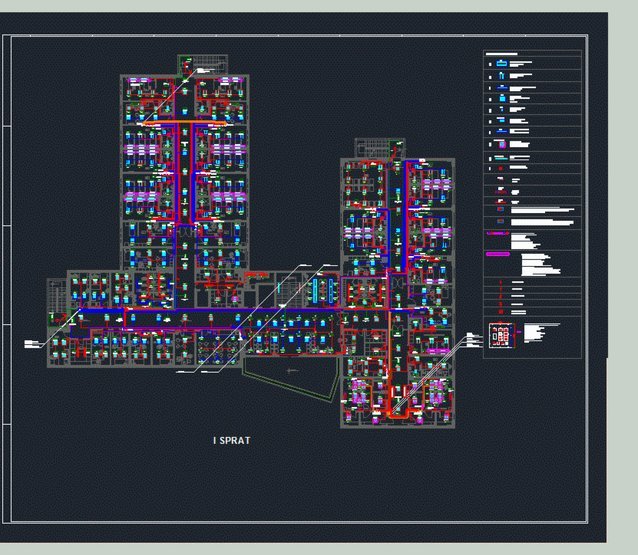638x555 pixels.
Task: Select the thick magenta bar legend symbol
Action: coord(498,254)
